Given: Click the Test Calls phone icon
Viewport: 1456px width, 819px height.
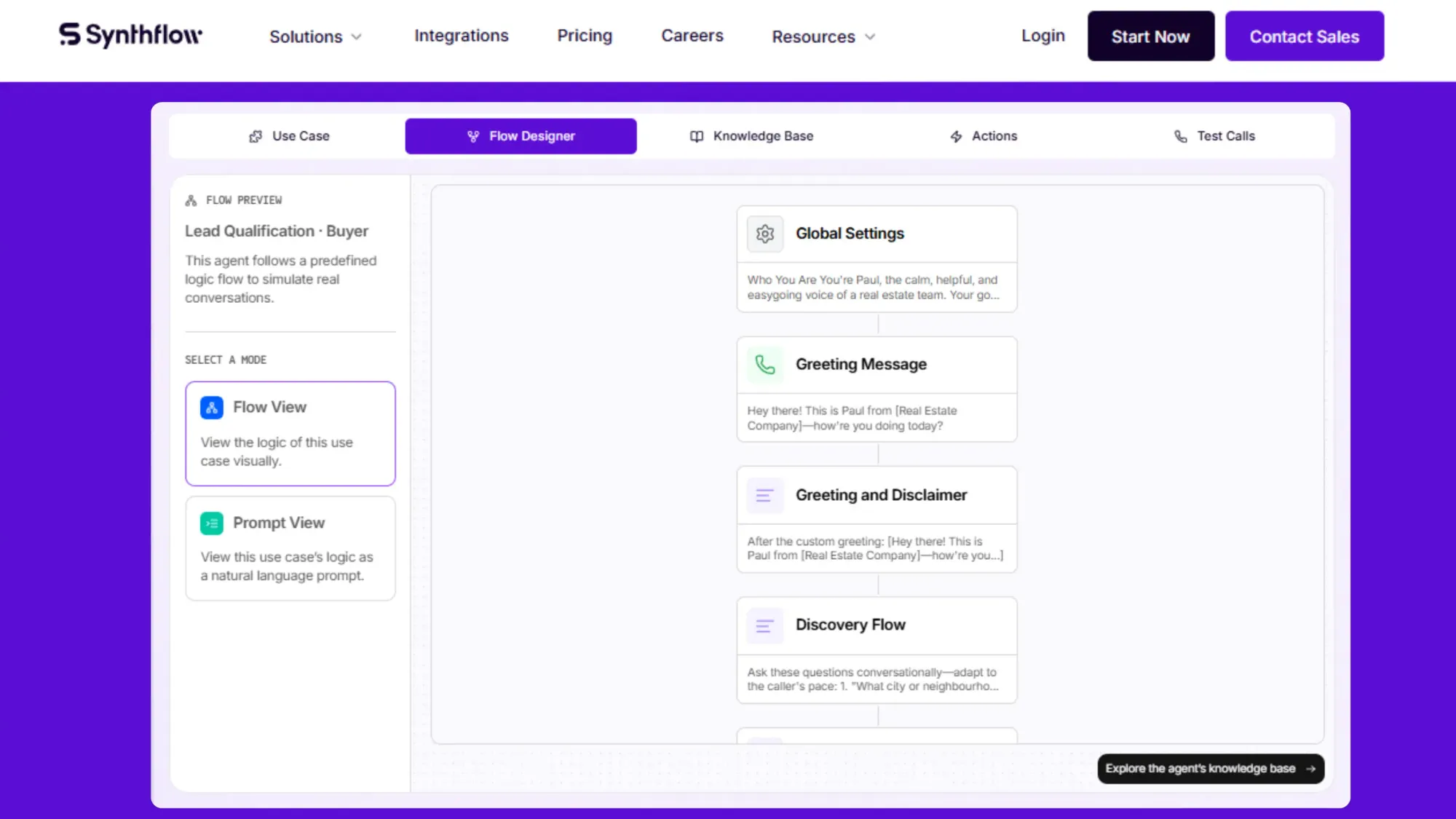Looking at the screenshot, I should point(1181,136).
